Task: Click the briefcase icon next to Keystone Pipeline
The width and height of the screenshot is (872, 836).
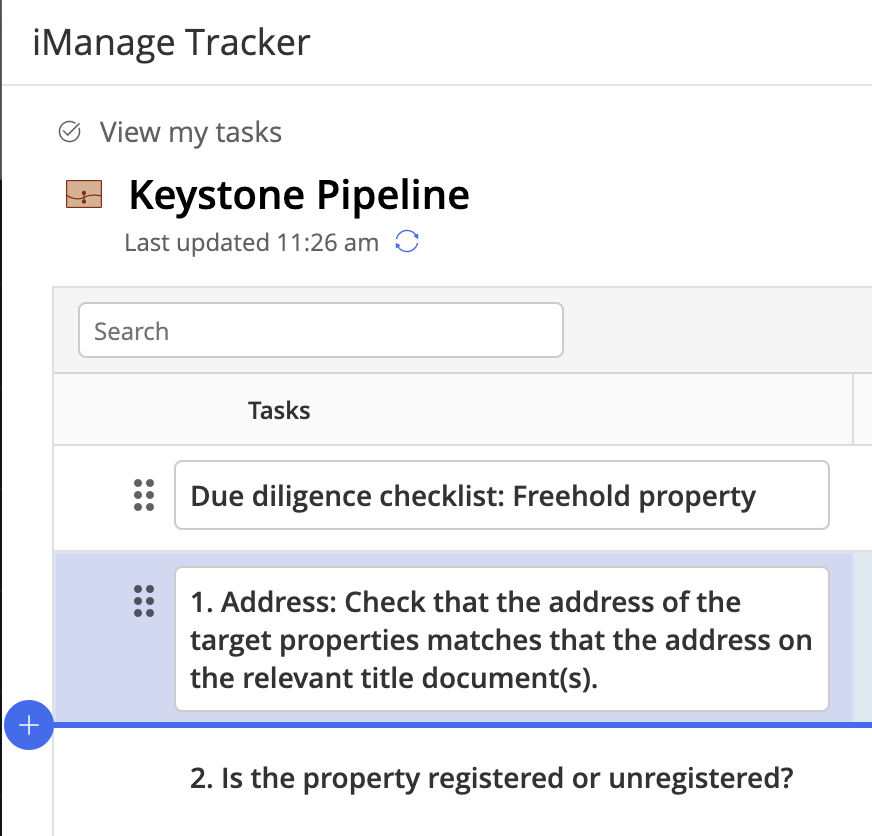Action: (x=84, y=194)
